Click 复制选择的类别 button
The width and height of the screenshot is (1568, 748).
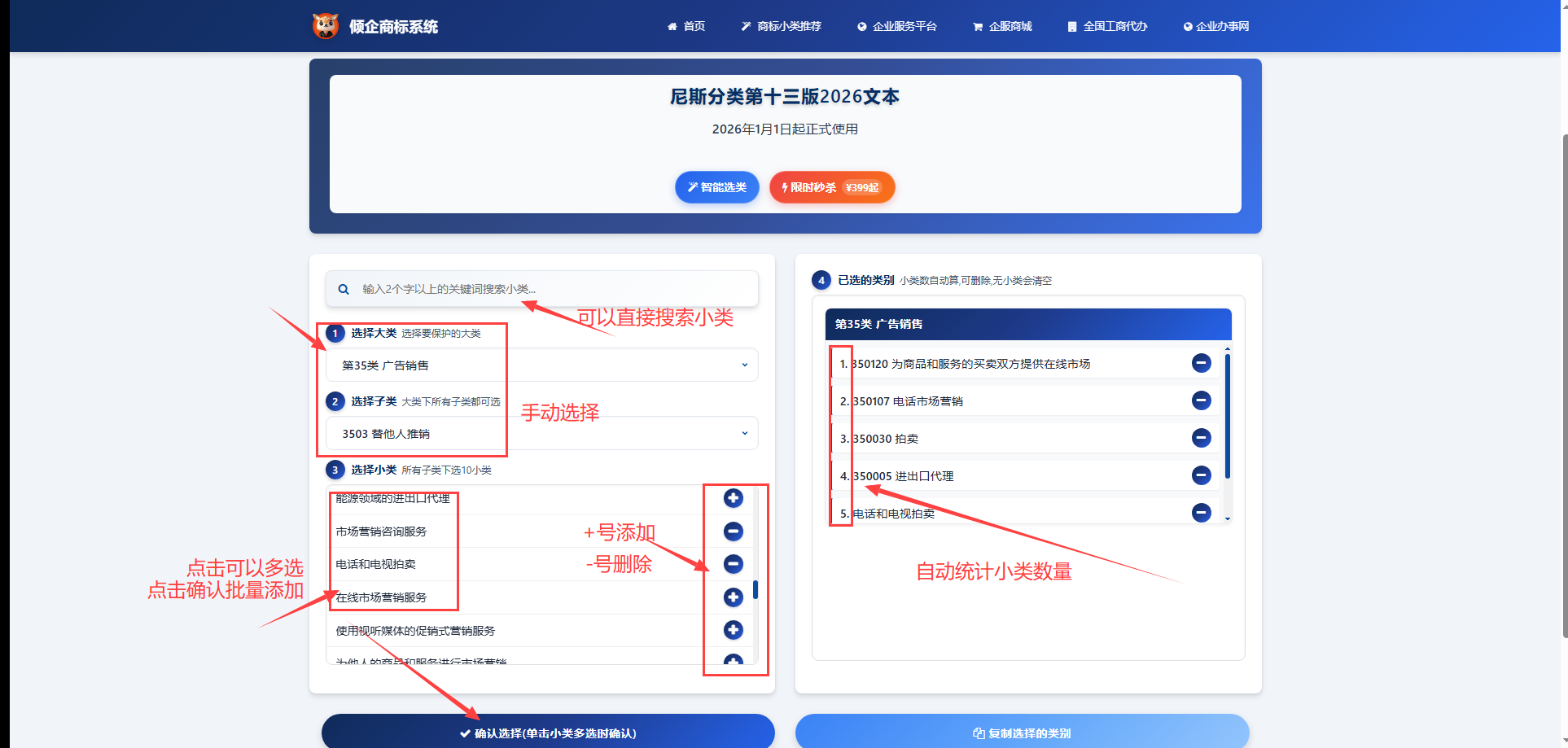coord(1022,733)
